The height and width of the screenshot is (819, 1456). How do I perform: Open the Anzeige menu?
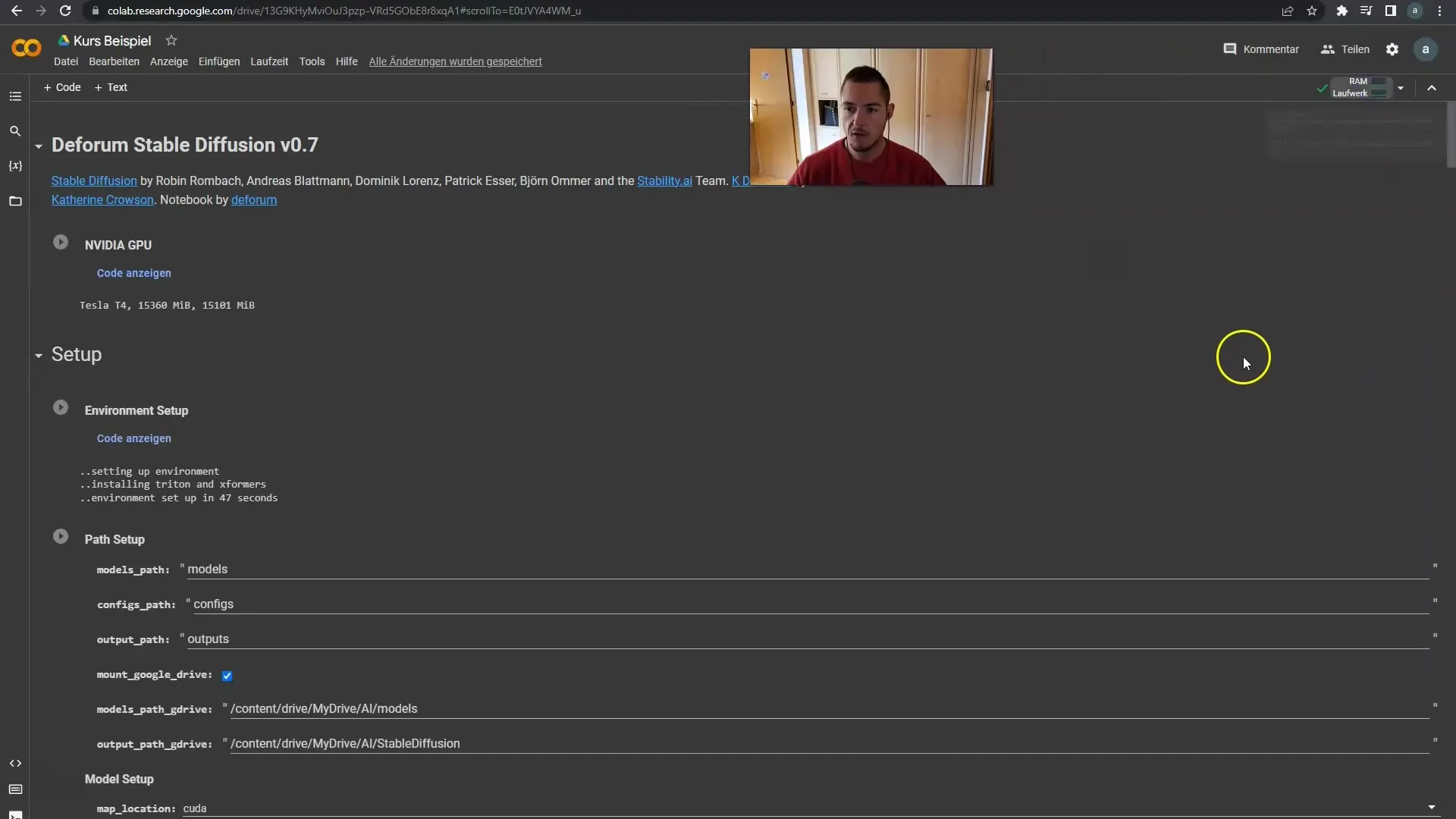(169, 61)
